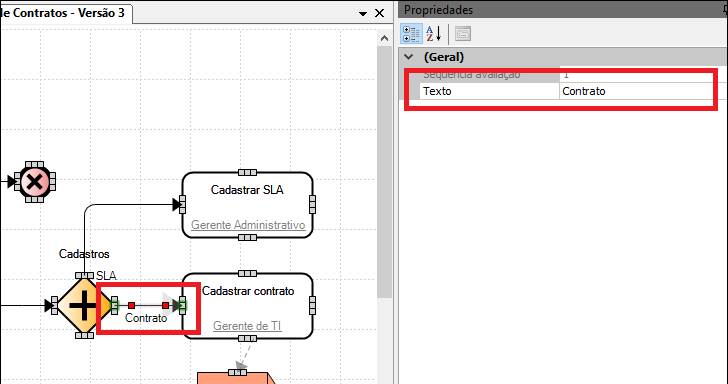Close the Contratos diagram tab
Image resolution: width=728 pixels, height=384 pixels.
coord(379,13)
